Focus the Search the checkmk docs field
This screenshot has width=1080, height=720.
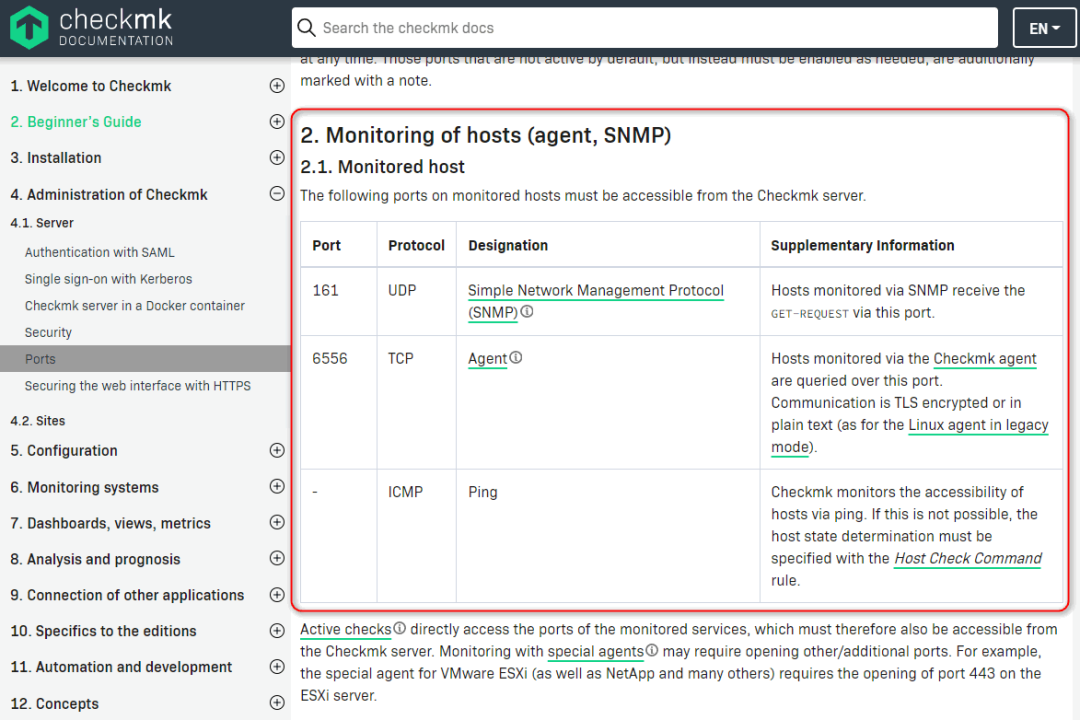(x=650, y=28)
